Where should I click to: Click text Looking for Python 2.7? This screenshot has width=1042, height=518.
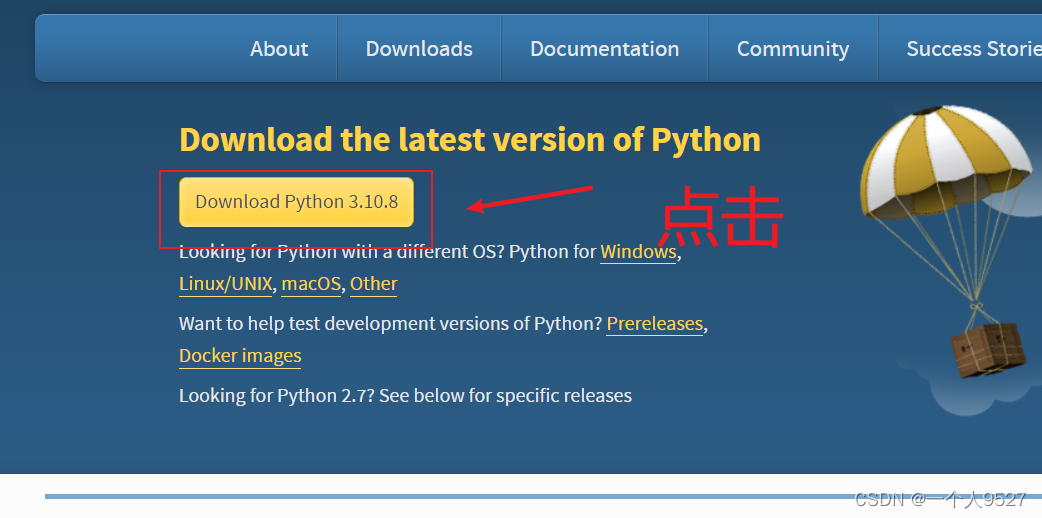click(278, 396)
